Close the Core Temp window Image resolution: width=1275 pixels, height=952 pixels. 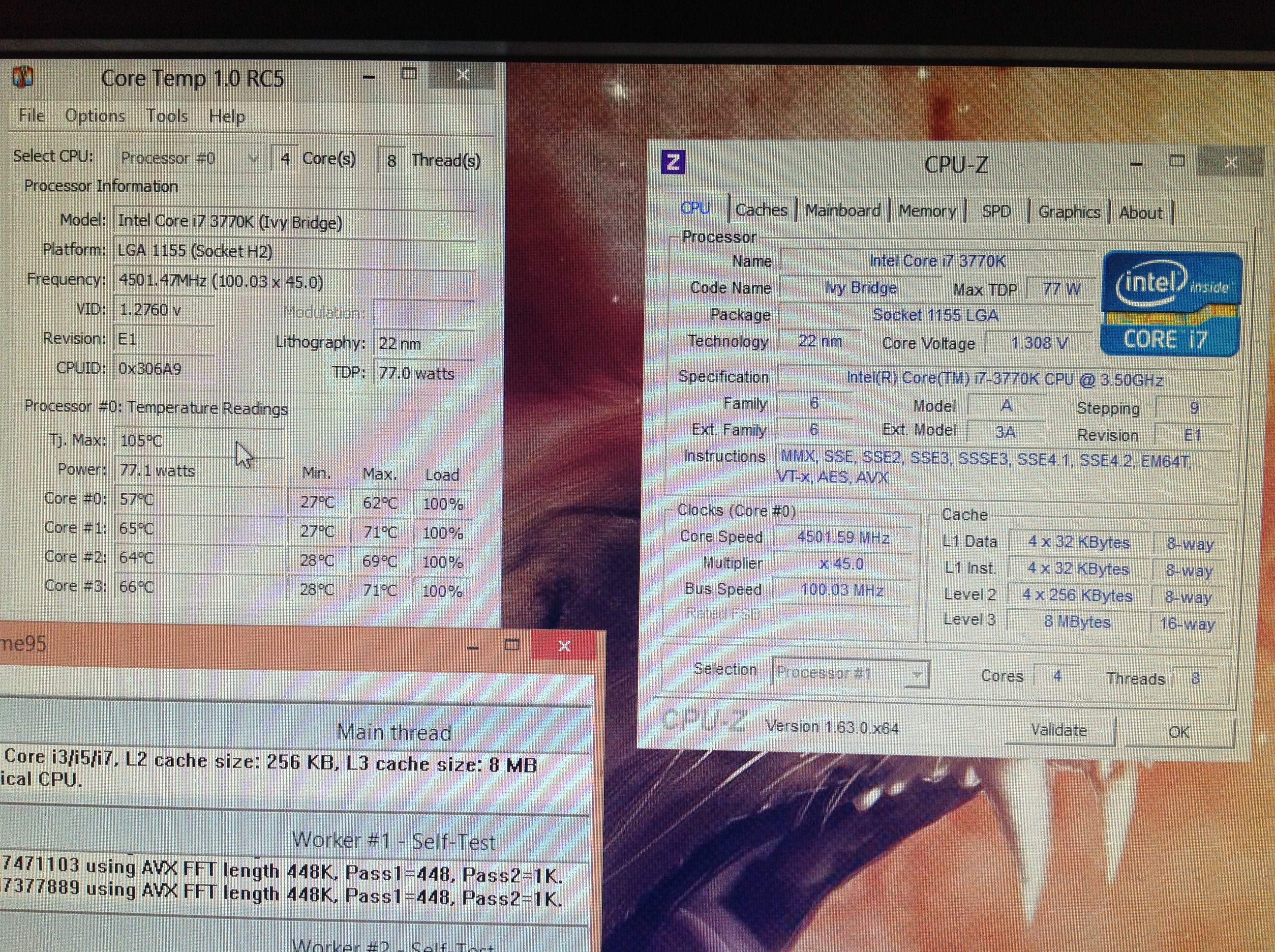point(463,75)
